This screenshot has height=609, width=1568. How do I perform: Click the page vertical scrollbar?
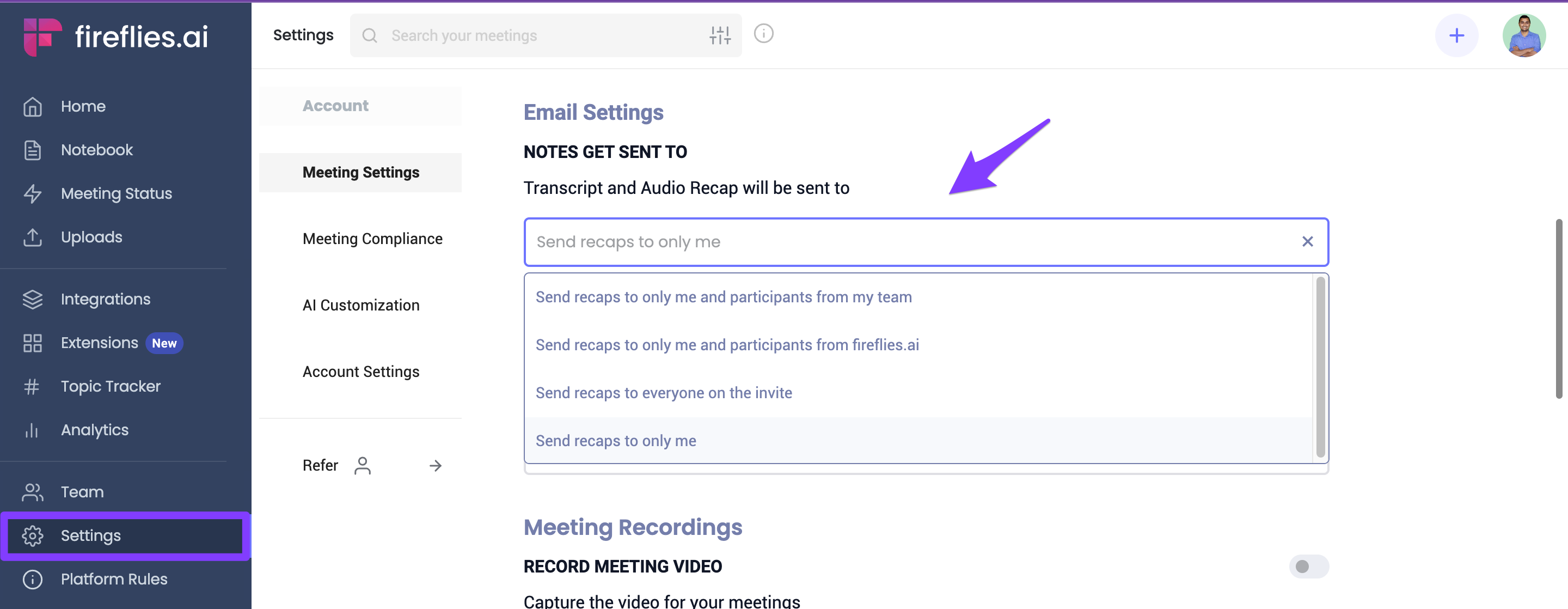(x=1560, y=309)
